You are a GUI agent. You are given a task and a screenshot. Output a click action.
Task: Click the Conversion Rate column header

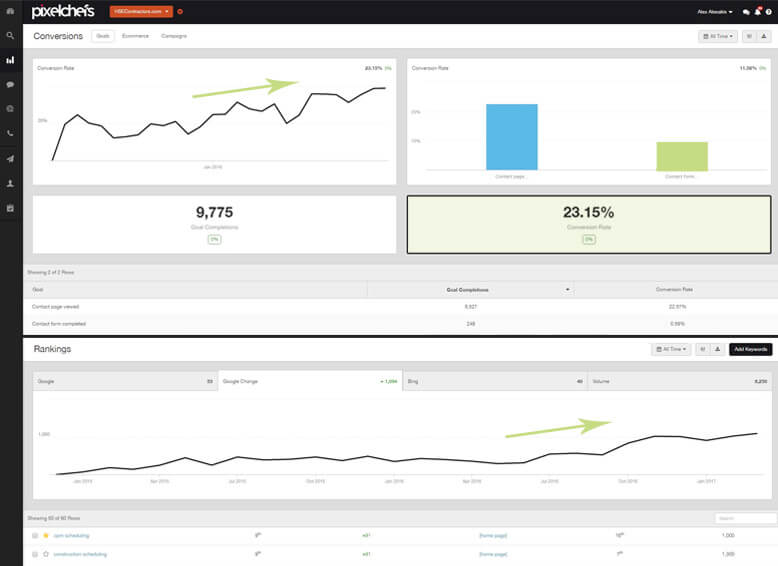click(x=674, y=290)
